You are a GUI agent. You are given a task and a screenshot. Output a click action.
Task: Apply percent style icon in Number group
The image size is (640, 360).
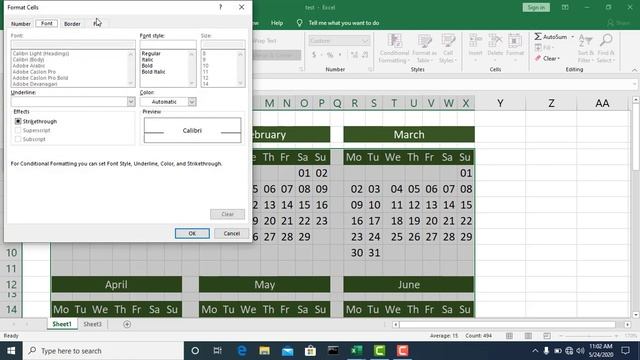(x=330, y=55)
